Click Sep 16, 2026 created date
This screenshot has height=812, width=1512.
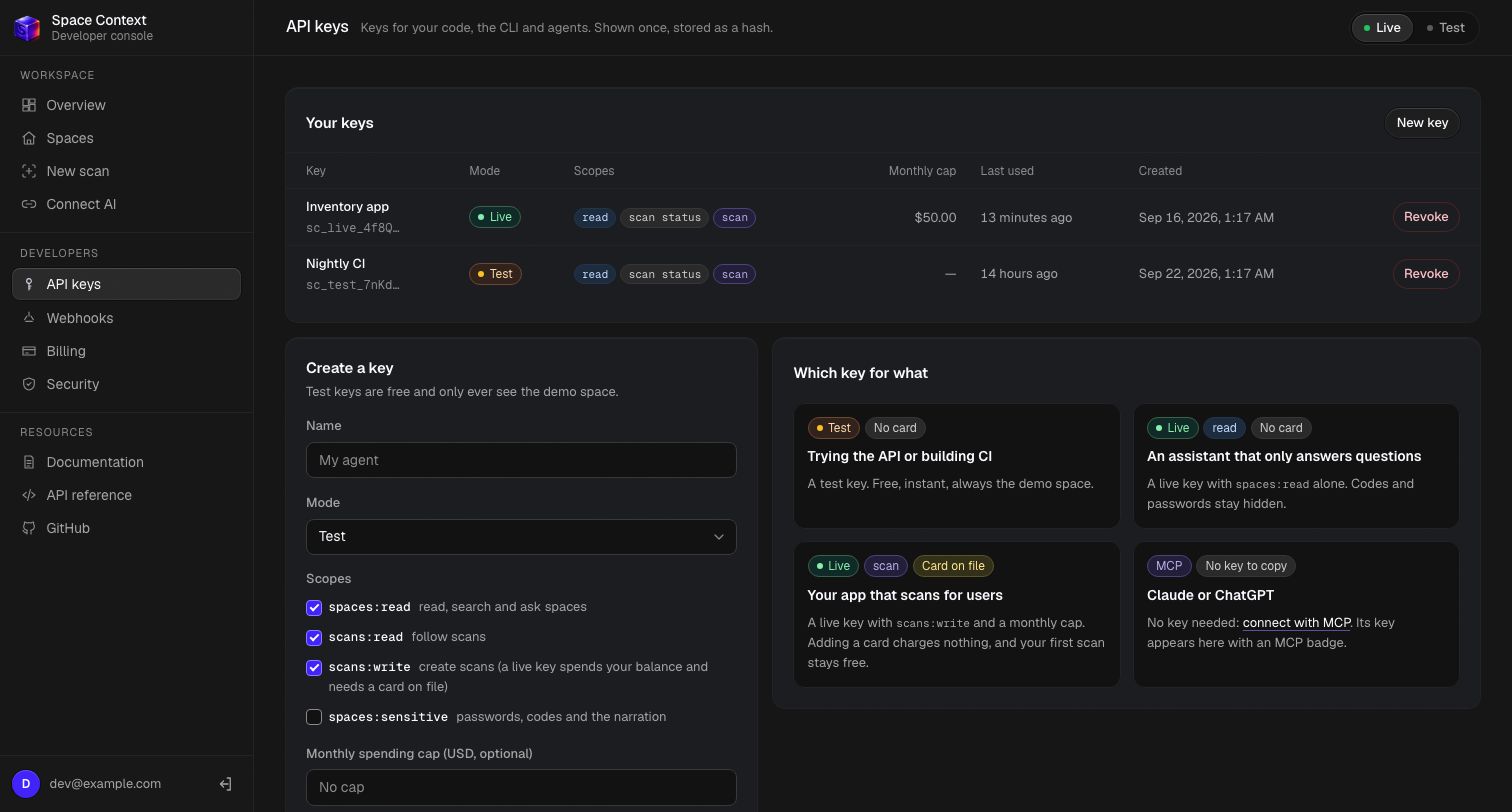(1206, 217)
